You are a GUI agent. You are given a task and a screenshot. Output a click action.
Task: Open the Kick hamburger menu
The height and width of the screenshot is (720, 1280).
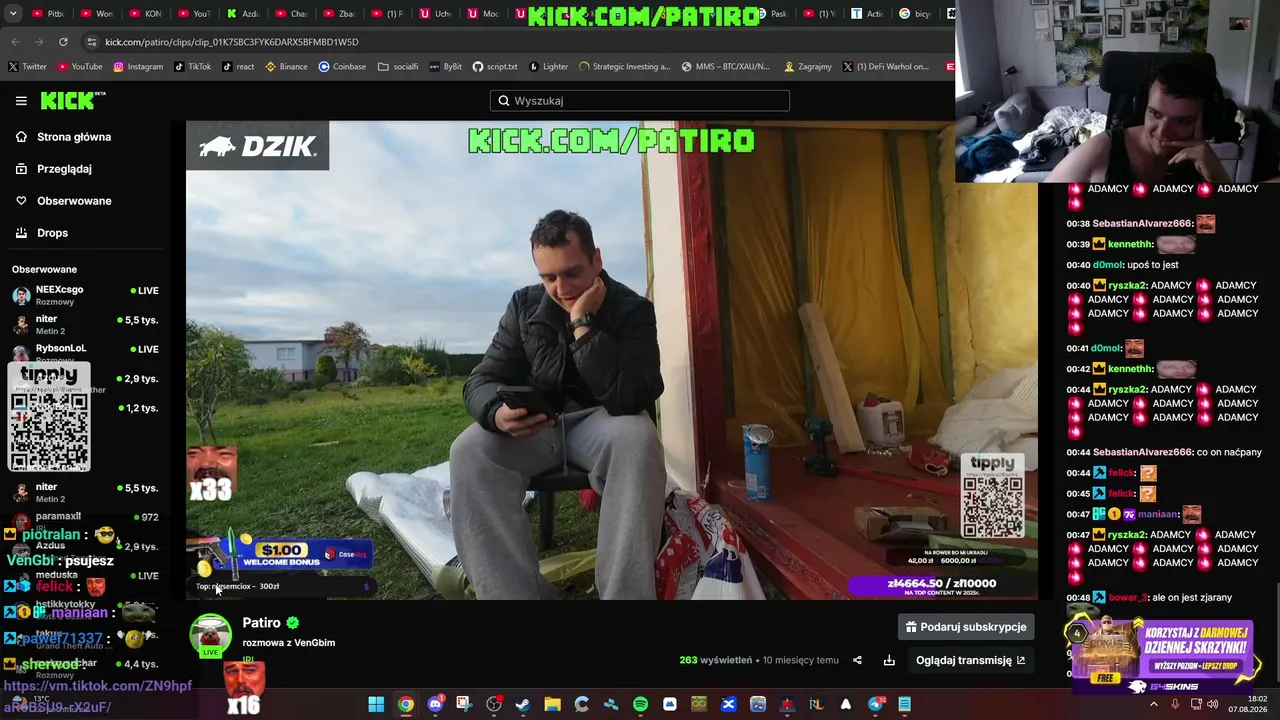[x=21, y=101]
